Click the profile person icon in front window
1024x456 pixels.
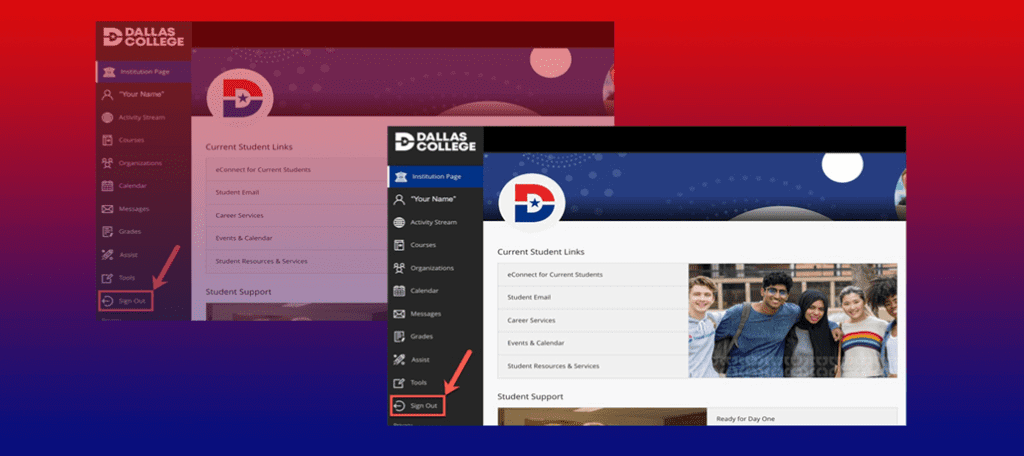400,199
